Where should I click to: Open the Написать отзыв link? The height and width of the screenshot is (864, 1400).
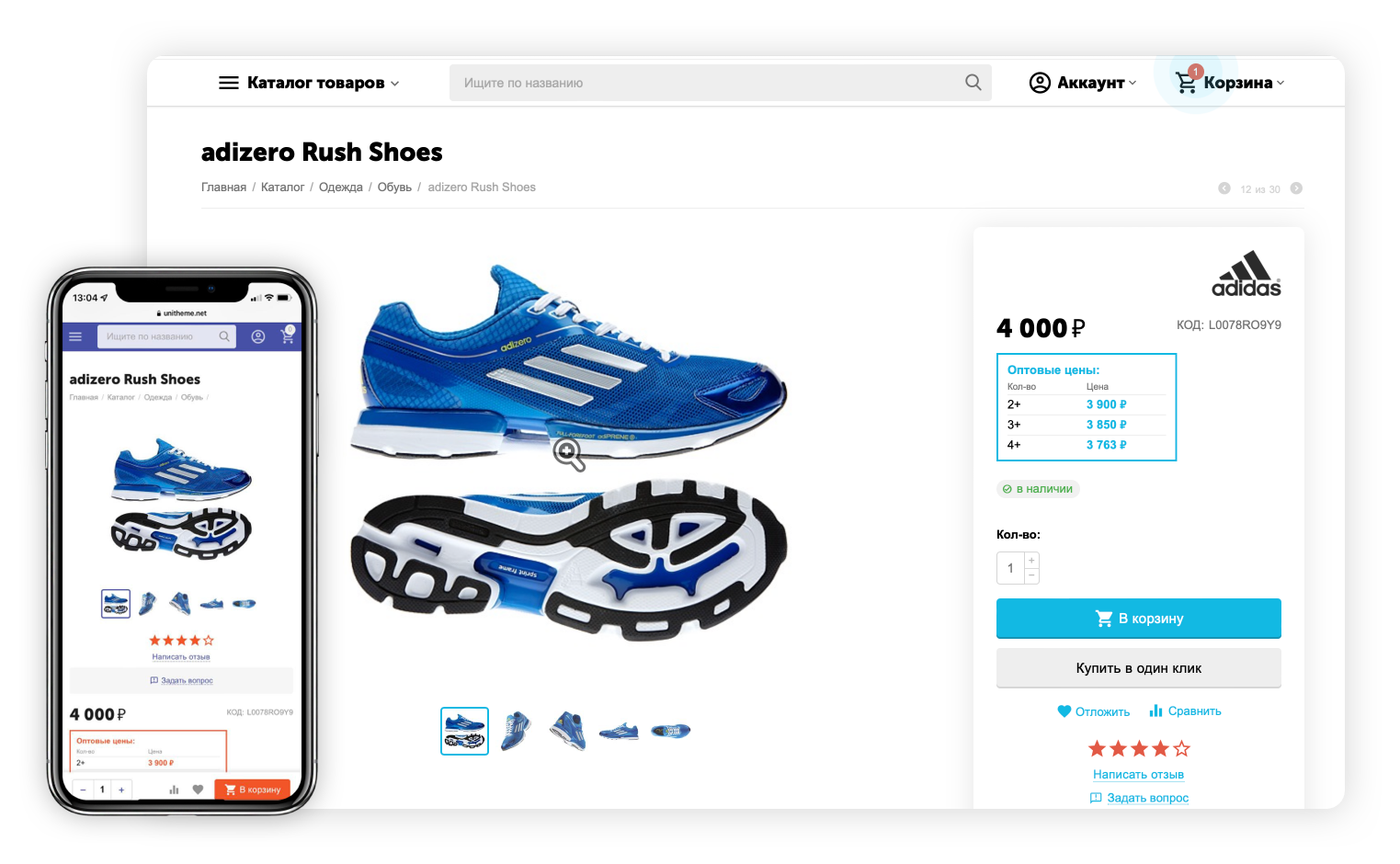[x=1138, y=775]
